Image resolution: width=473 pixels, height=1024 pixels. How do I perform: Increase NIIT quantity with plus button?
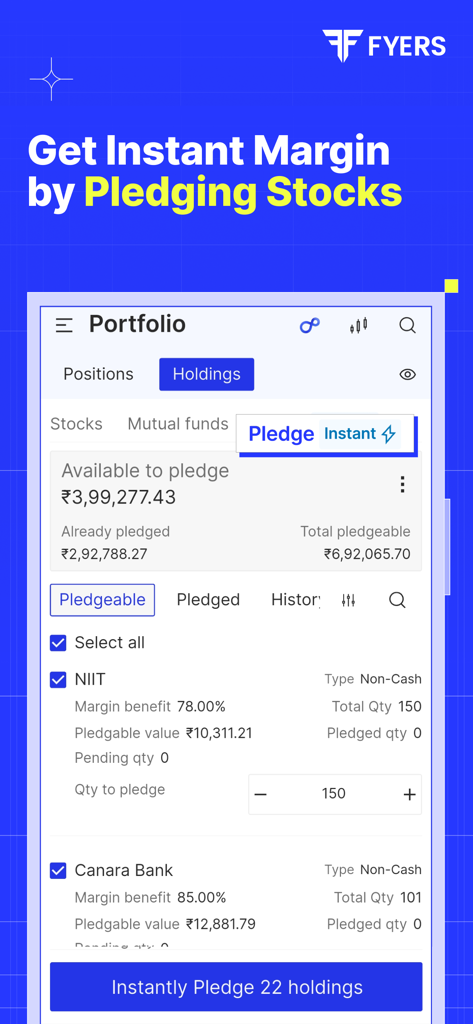(409, 794)
